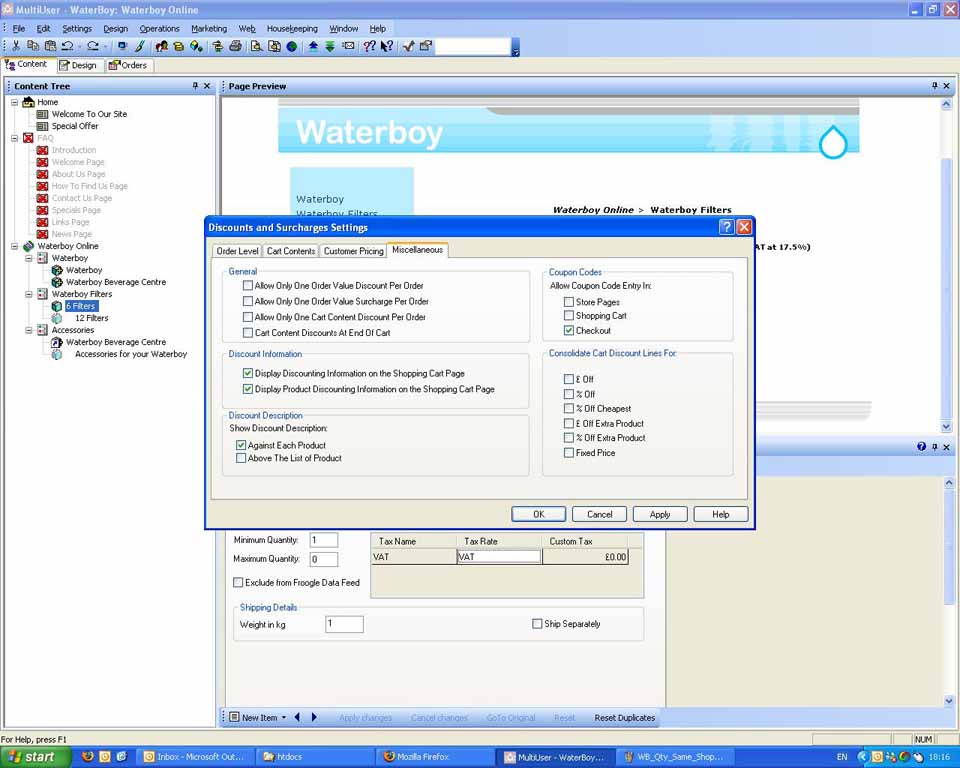The image size is (960, 768).
Task: Collapse the FAQ node in Content Tree
Action: [15, 138]
